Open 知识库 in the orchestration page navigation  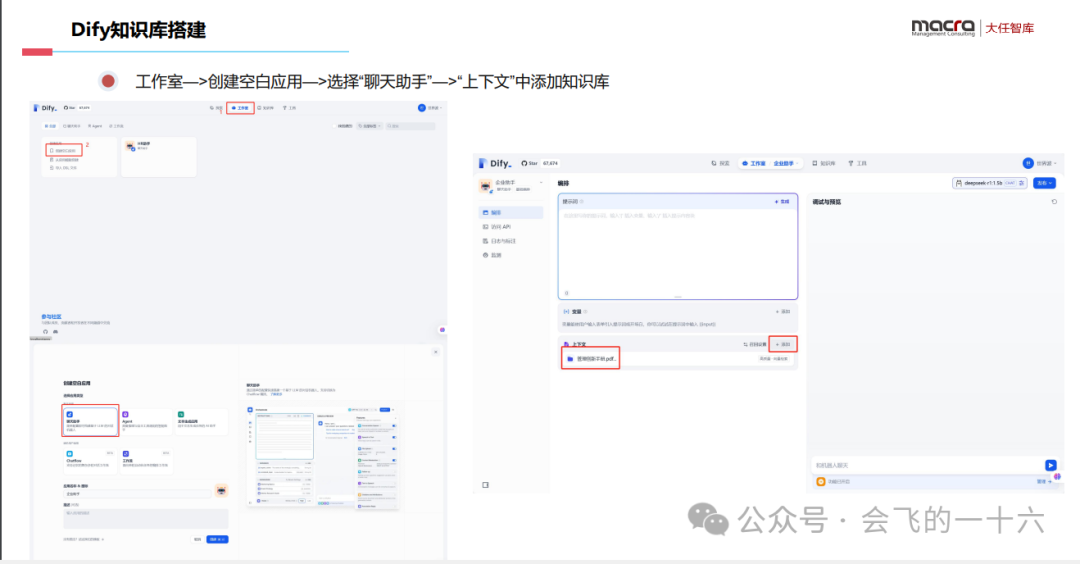(824, 163)
